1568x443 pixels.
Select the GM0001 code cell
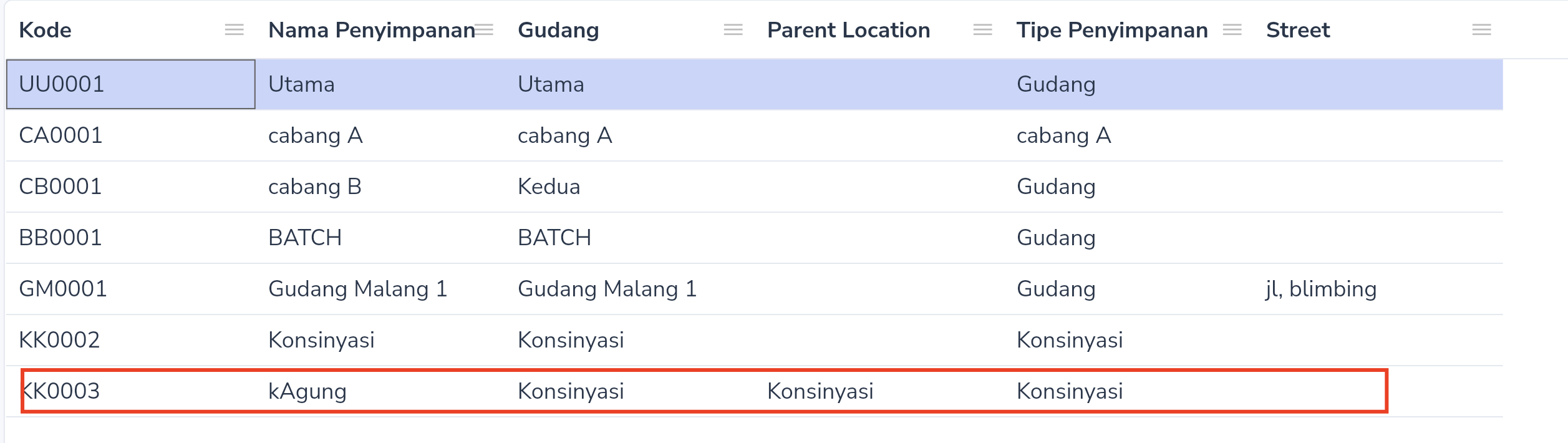[131, 289]
